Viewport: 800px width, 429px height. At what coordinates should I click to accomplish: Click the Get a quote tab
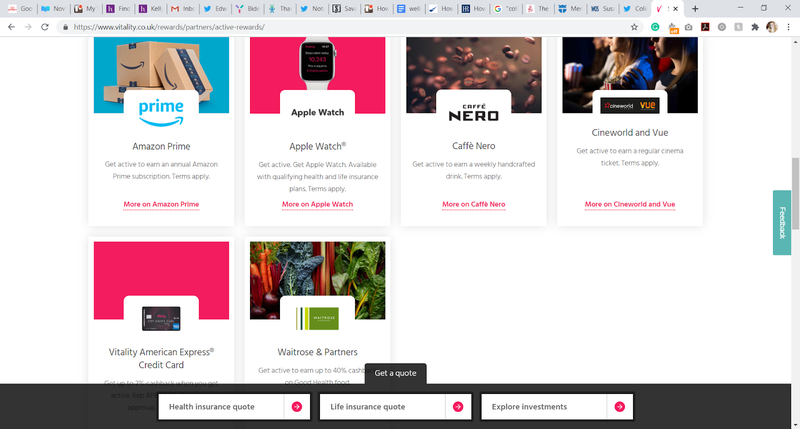pyautogui.click(x=395, y=373)
